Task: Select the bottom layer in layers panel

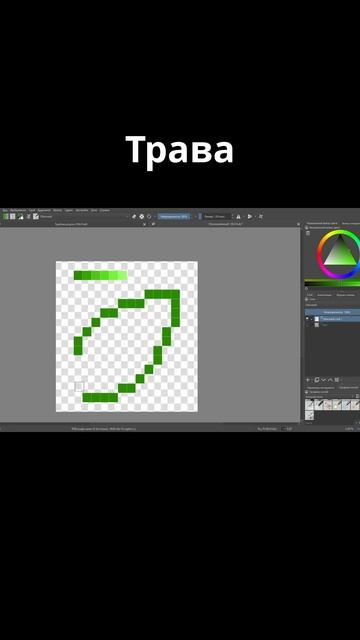Action: coord(332,325)
